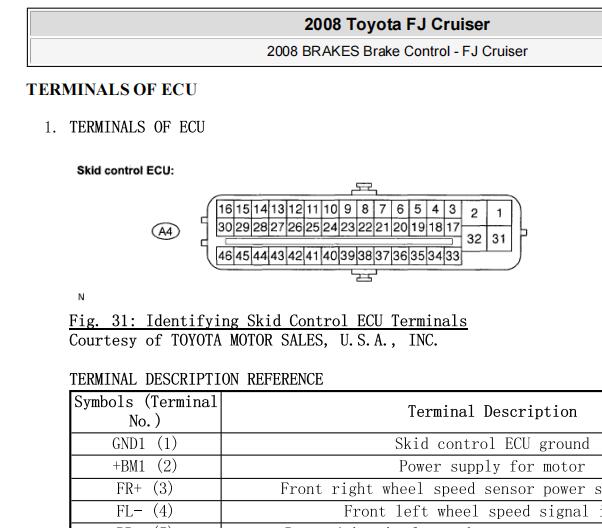The height and width of the screenshot is (528, 602).
Task: Click terminal 30 in connector diagram
Action: (225, 227)
